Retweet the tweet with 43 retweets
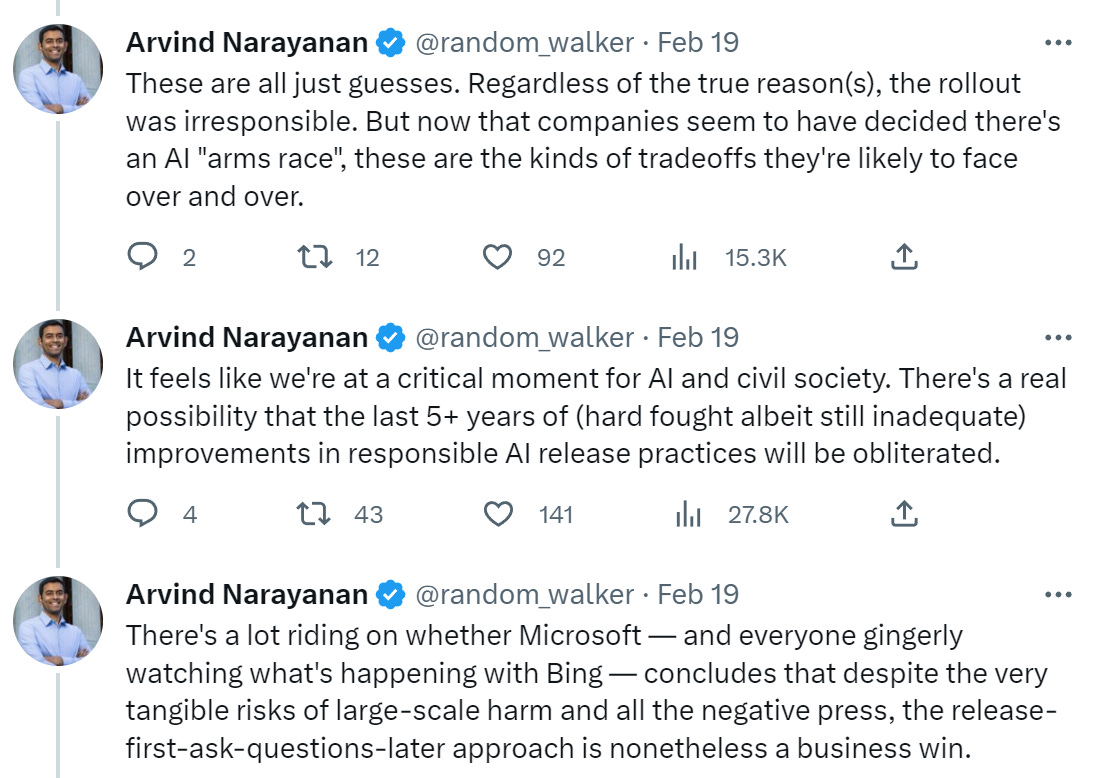The width and height of the screenshot is (1099, 778). tap(317, 514)
